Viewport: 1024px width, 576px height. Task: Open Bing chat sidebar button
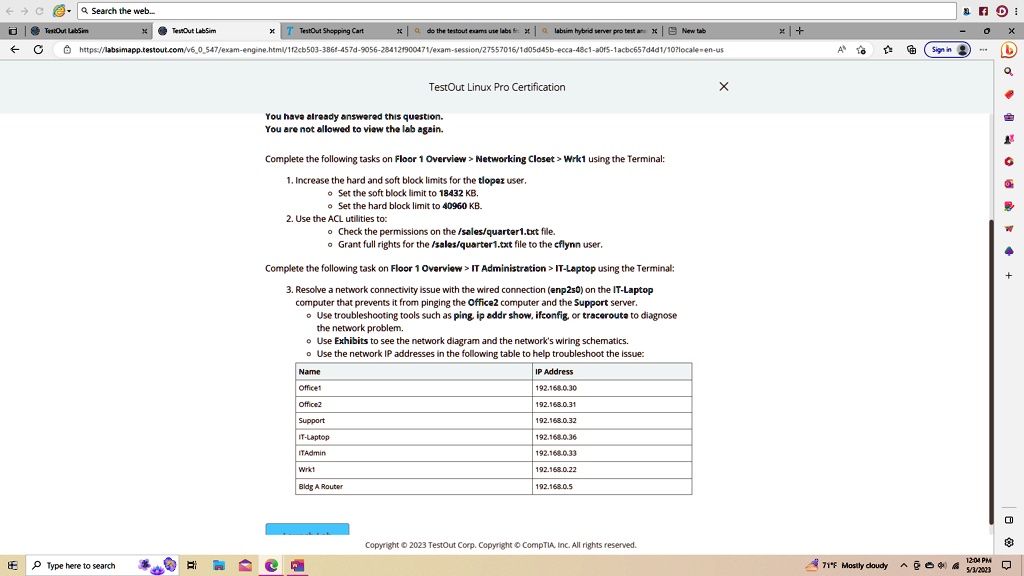pos(1009,49)
